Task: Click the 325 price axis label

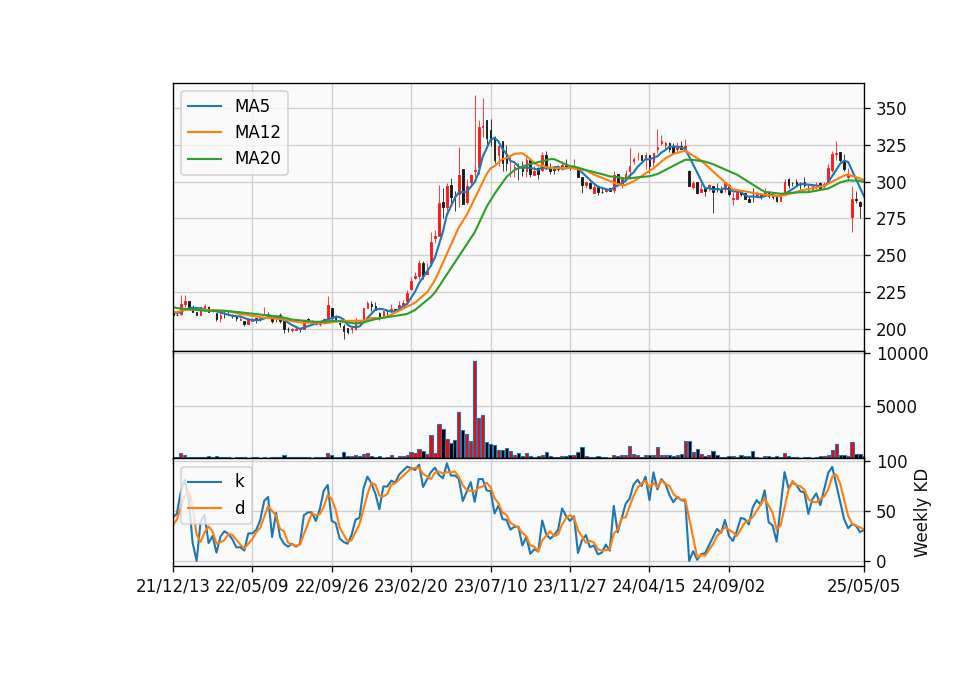Action: 891,146
